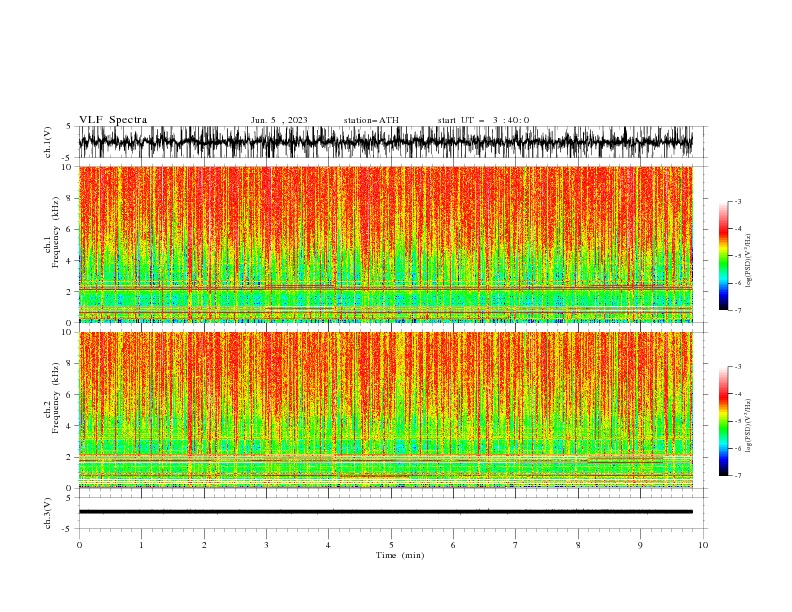The image size is (792, 612).
Task: Click the time axis tick label "0"
Action: tap(79, 545)
